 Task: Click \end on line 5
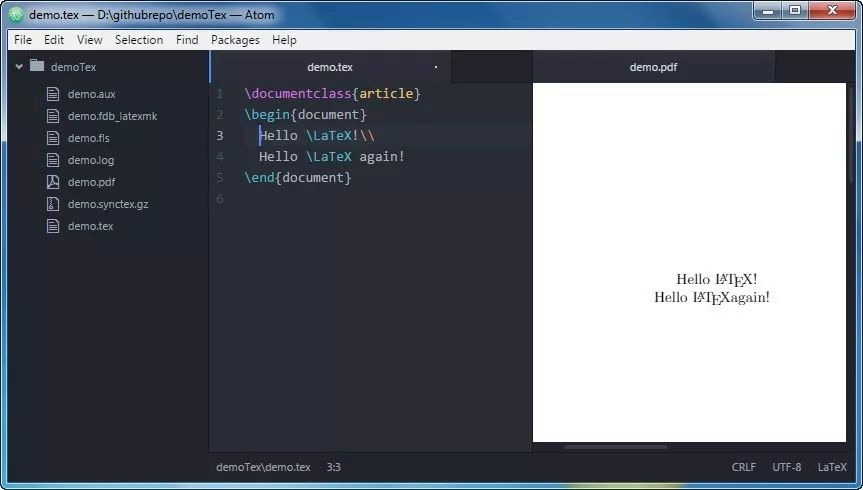tap(260, 177)
